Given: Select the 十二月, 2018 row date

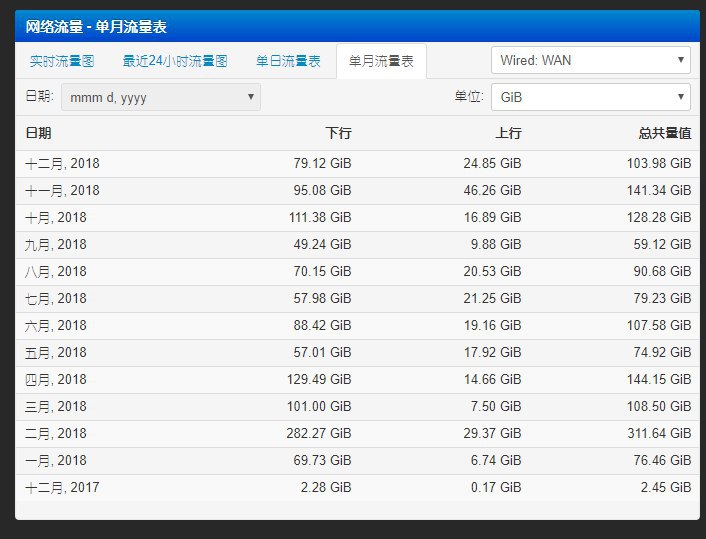Looking at the screenshot, I should coord(62,164).
